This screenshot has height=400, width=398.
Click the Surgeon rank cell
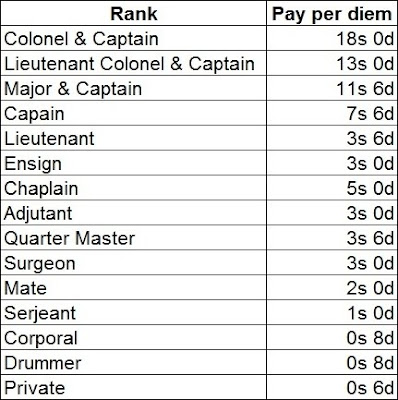click(x=133, y=263)
